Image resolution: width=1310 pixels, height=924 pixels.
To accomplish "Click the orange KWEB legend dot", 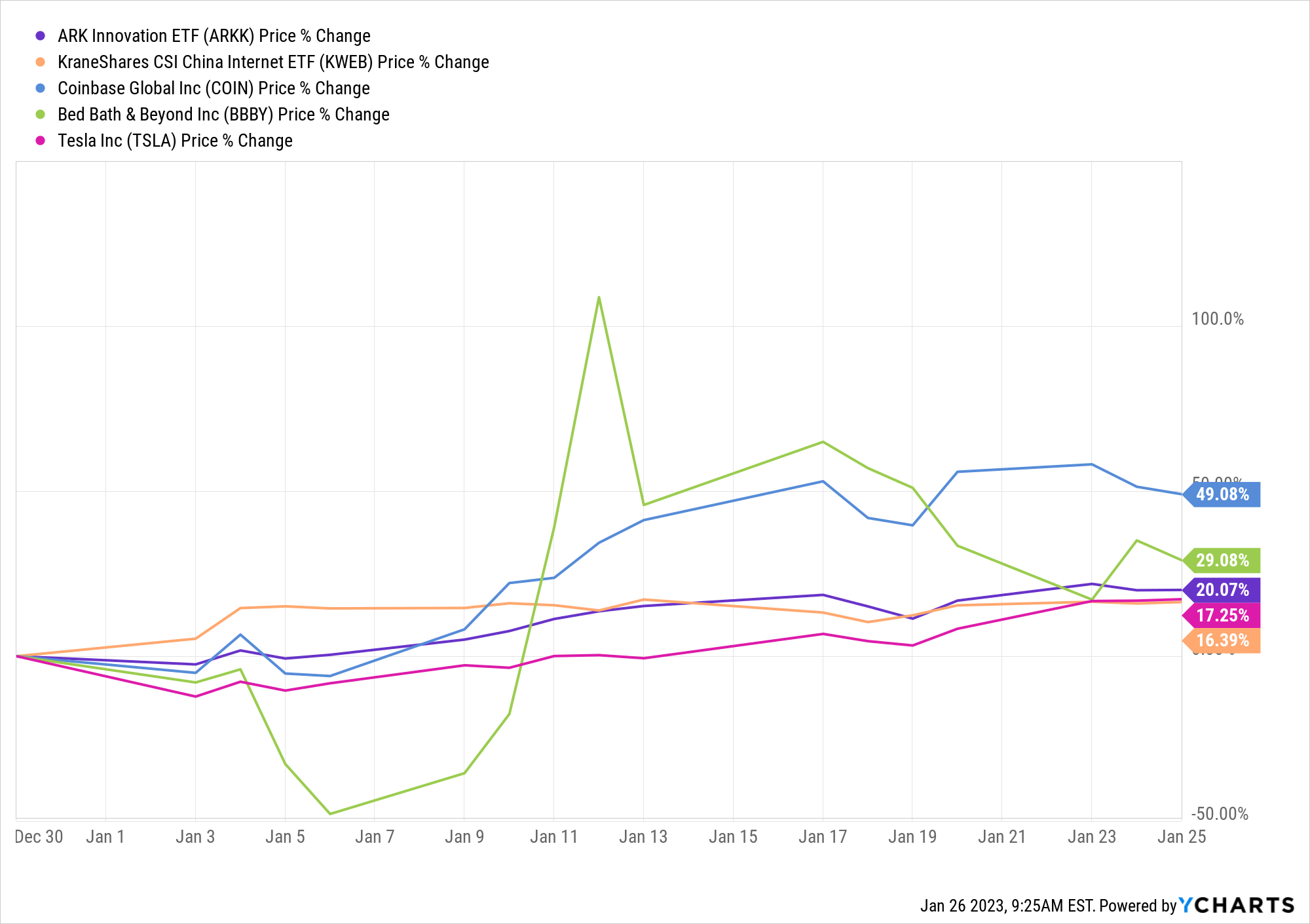I will (41, 62).
